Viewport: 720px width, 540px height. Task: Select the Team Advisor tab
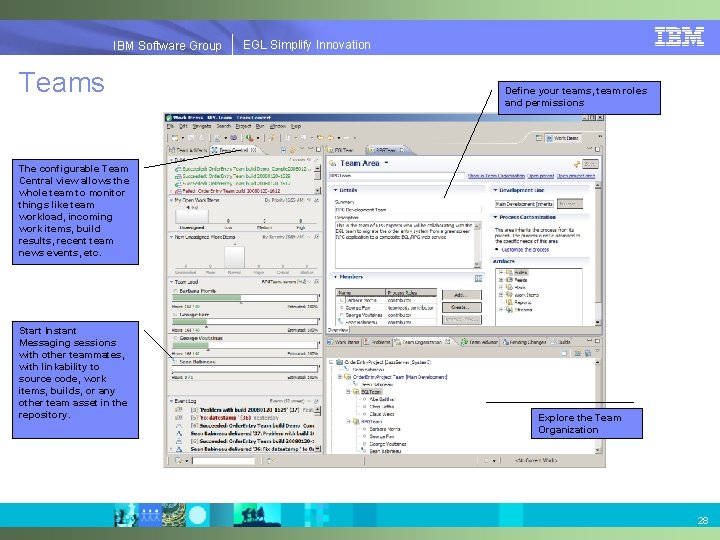[479, 342]
